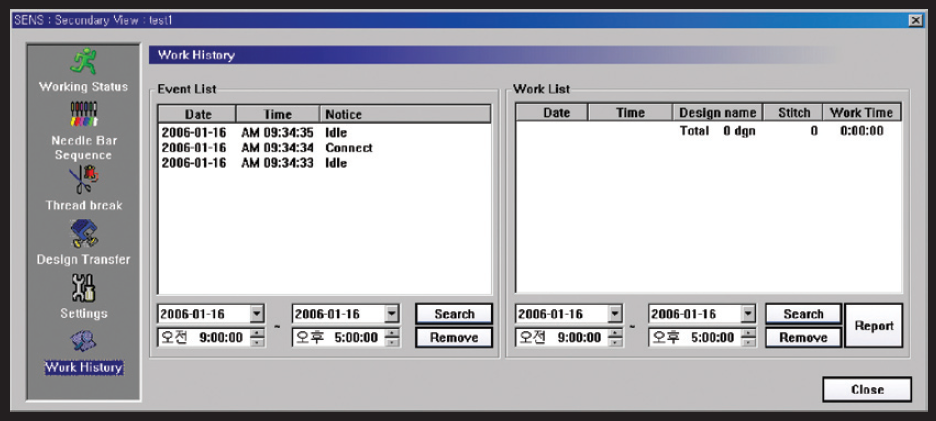Select the Thread break scissors icon

84,180
